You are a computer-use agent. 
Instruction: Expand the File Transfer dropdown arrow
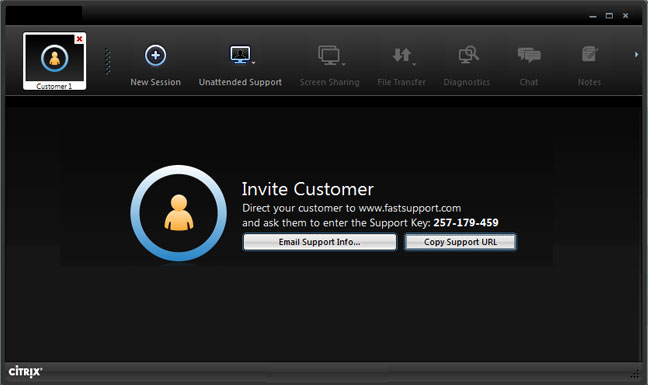click(x=414, y=64)
